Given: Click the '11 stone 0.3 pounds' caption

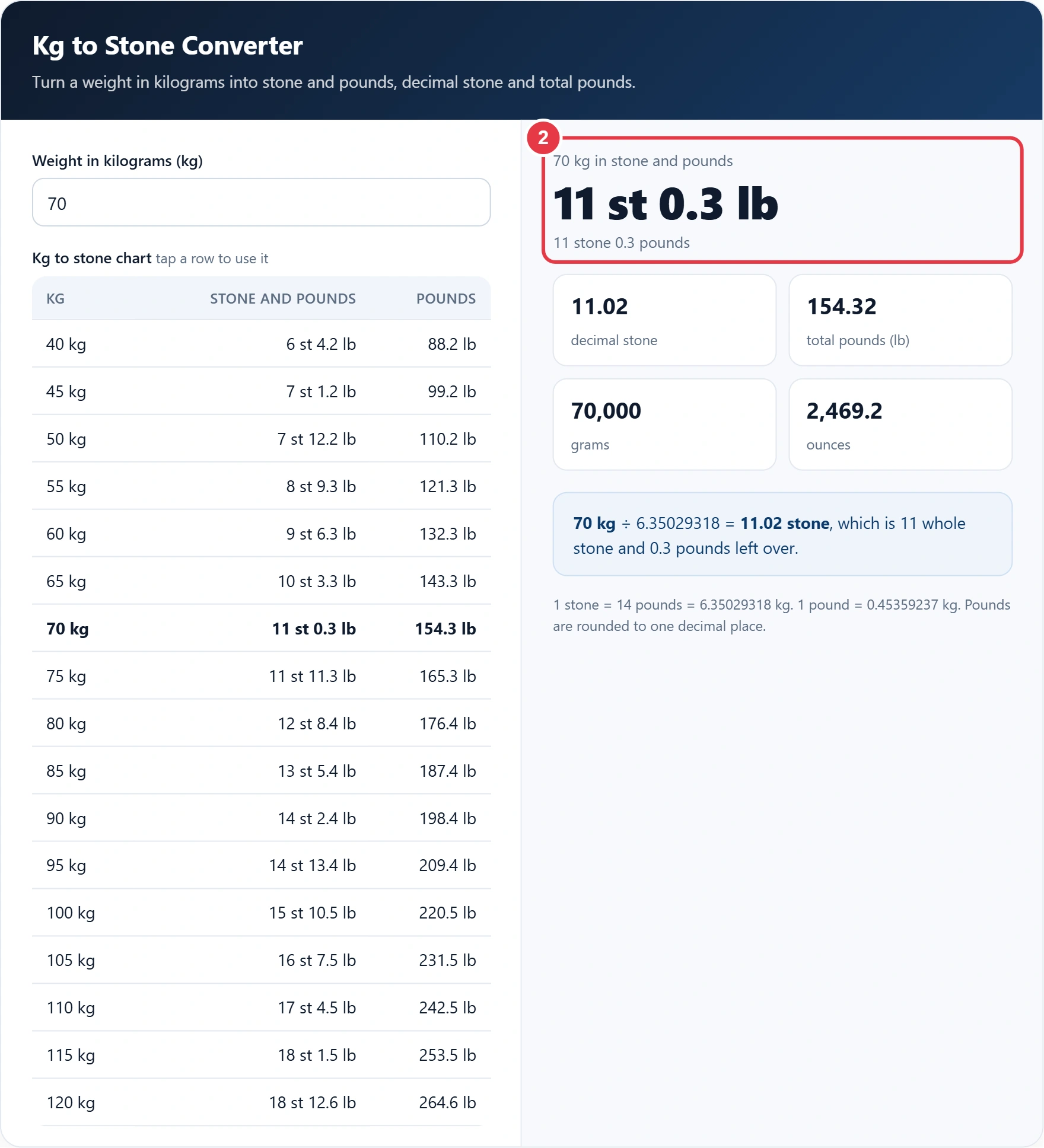Looking at the screenshot, I should tap(622, 243).
